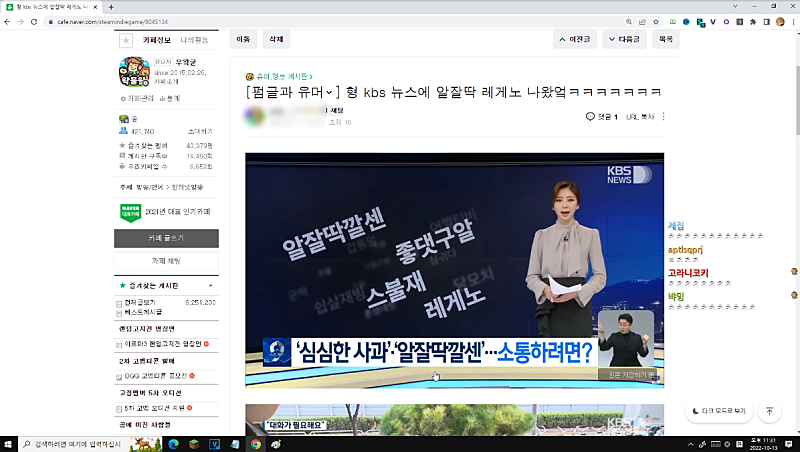Click the URL 복사 link
800x452 pixels.
click(x=640, y=117)
